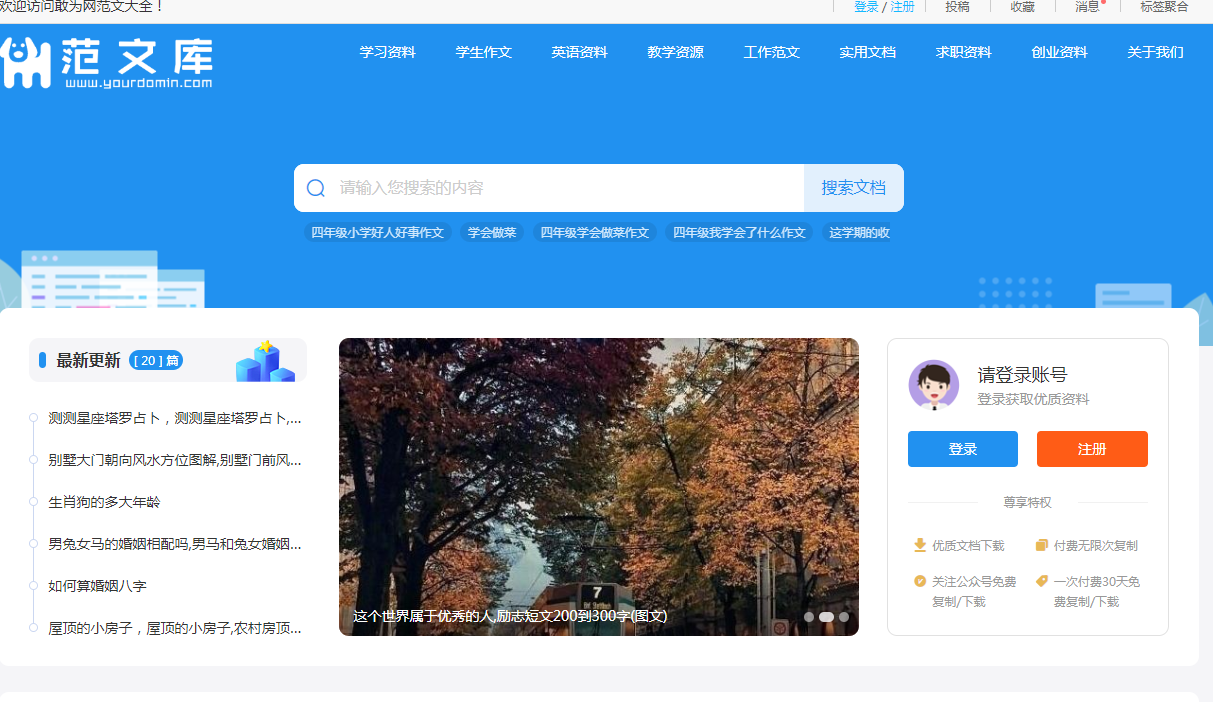The width and height of the screenshot is (1213, 702).
Task: Open article 如何算婚姻八字
Action: pos(98,586)
